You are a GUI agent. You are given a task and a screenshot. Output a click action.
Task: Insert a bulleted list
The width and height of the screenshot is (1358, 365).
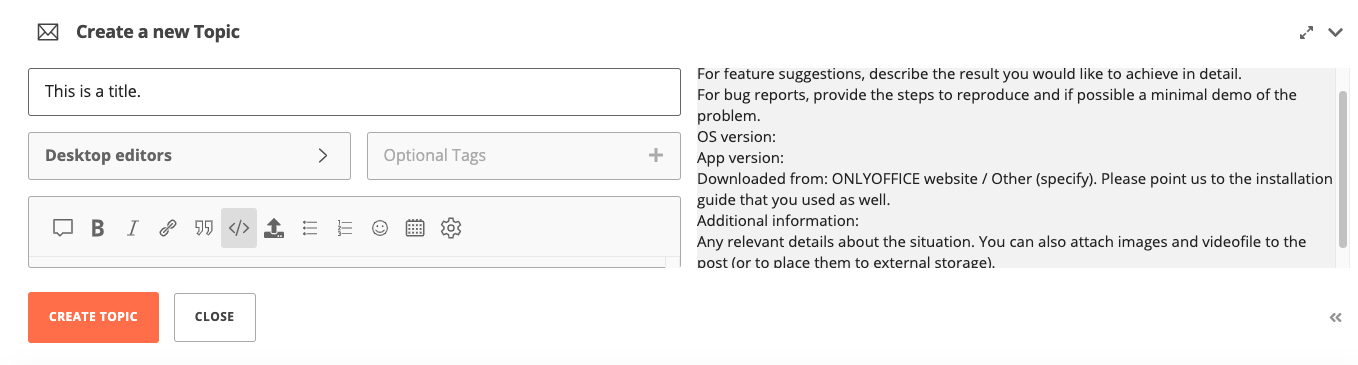310,228
